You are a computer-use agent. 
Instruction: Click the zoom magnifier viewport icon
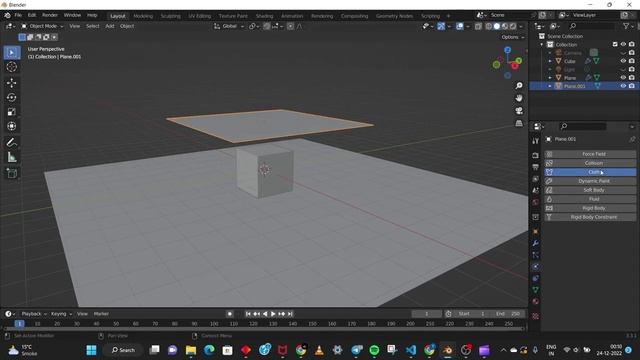pyautogui.click(x=519, y=86)
